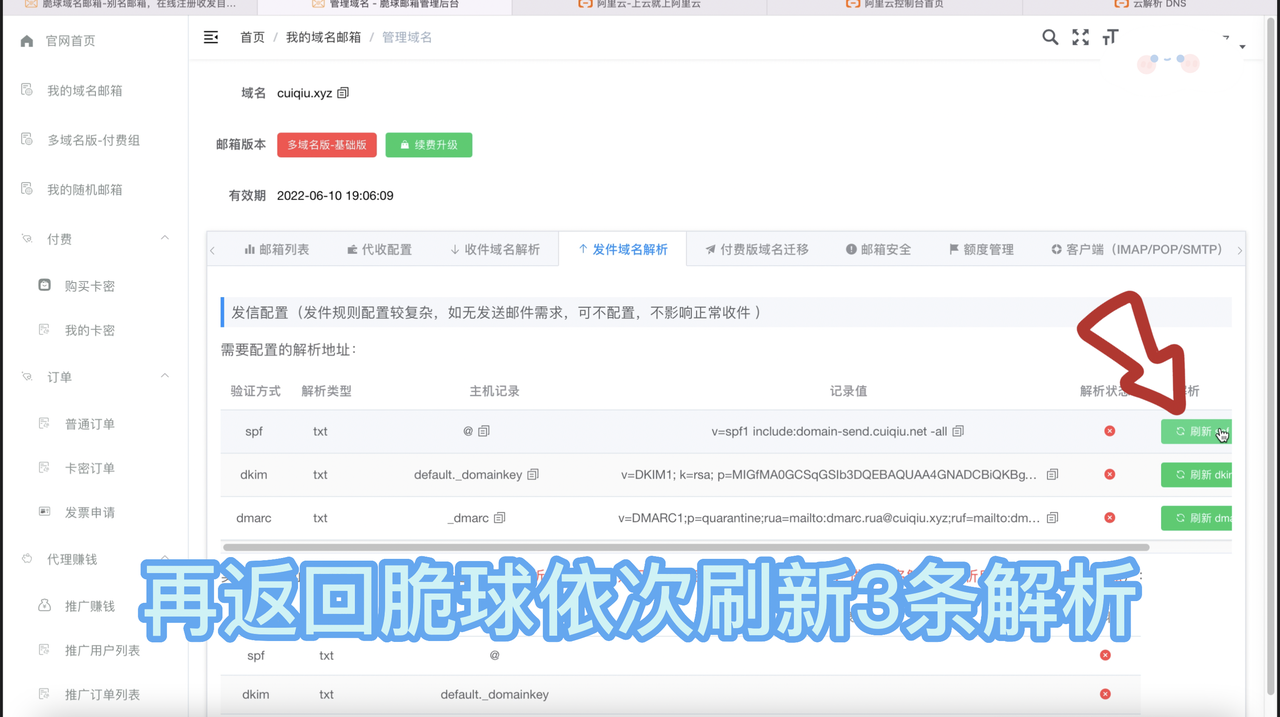Switch to 收件域名解析 tab
The width and height of the screenshot is (1280, 717).
click(x=494, y=249)
